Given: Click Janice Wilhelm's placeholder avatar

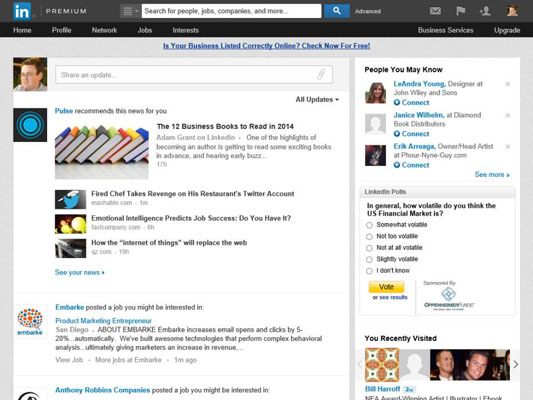Looking at the screenshot, I should [375, 124].
